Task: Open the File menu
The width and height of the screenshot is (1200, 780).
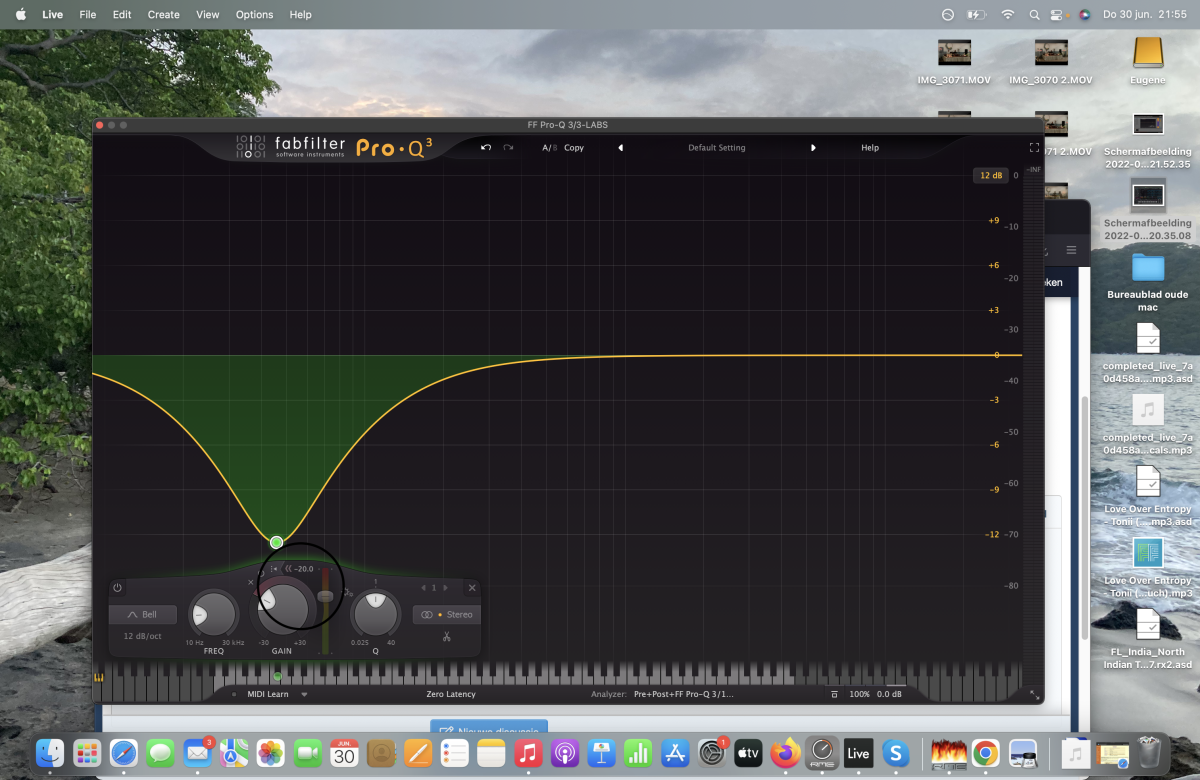Action: click(88, 15)
